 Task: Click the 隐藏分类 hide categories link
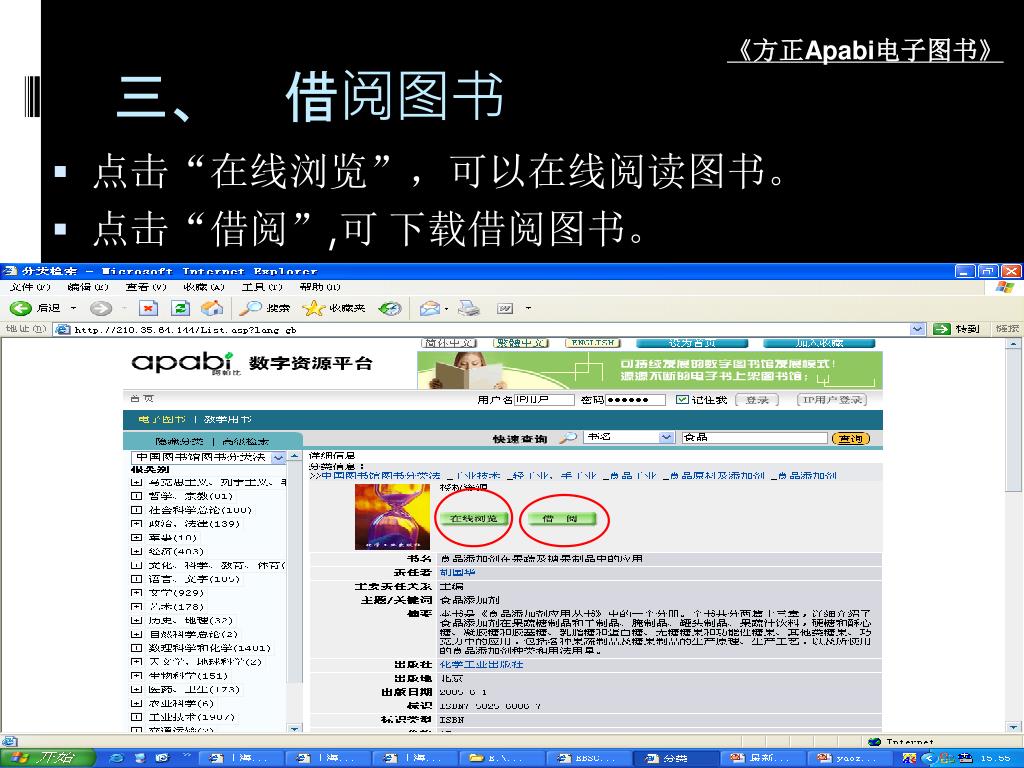180,442
